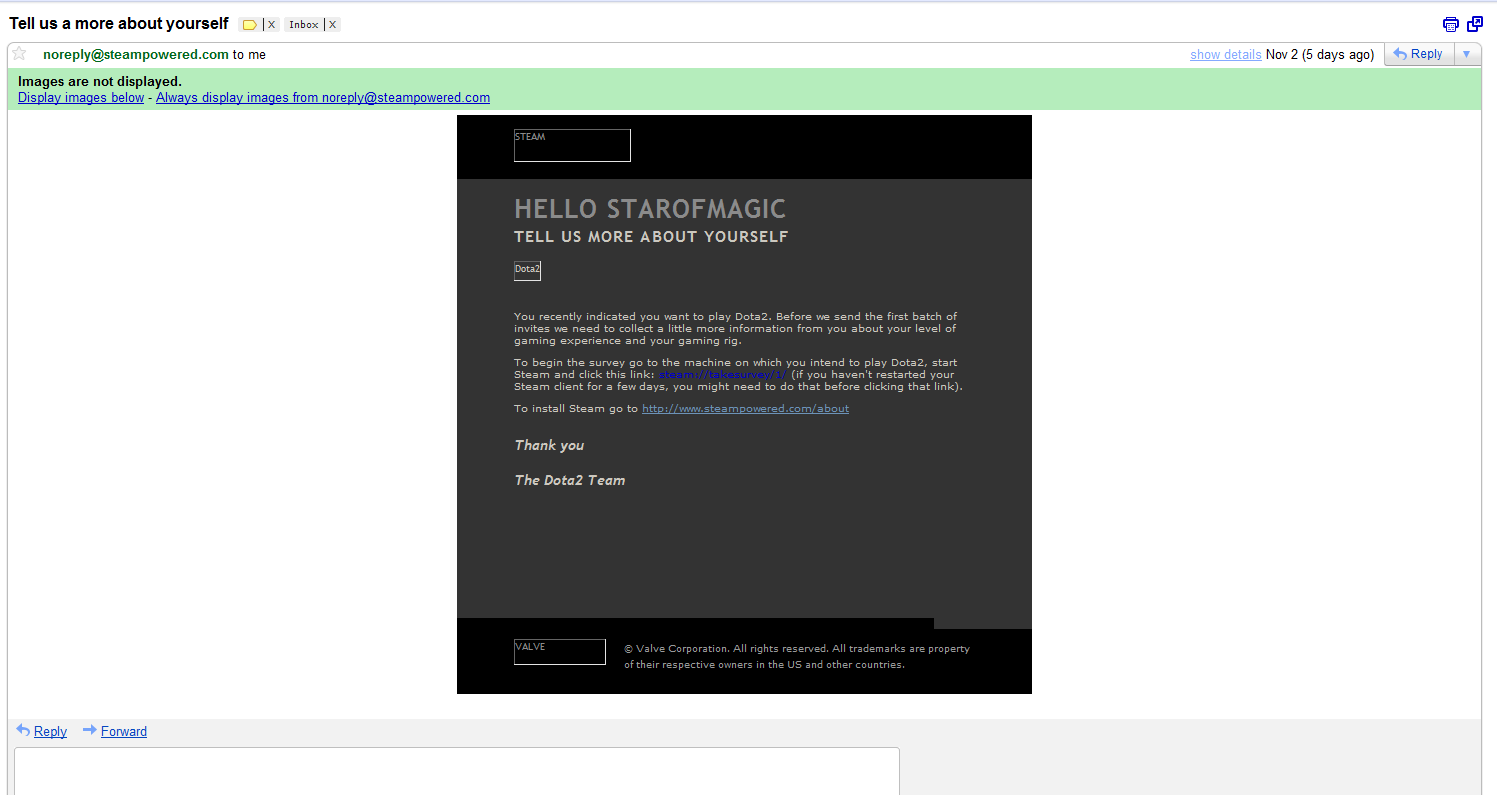Click the Reply button at top right
The height and width of the screenshot is (795, 1497).
(x=1418, y=54)
